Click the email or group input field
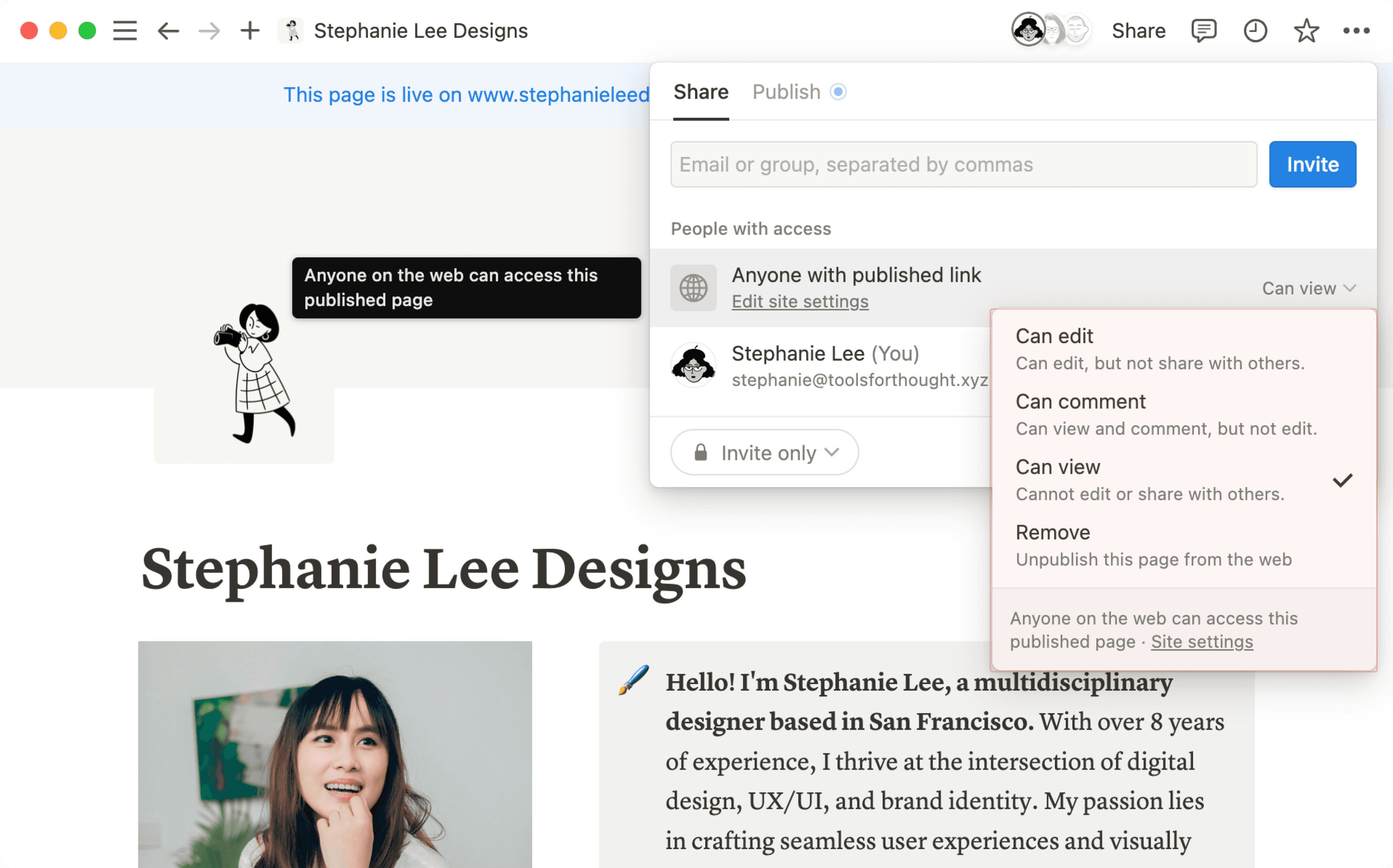 pyautogui.click(x=963, y=165)
